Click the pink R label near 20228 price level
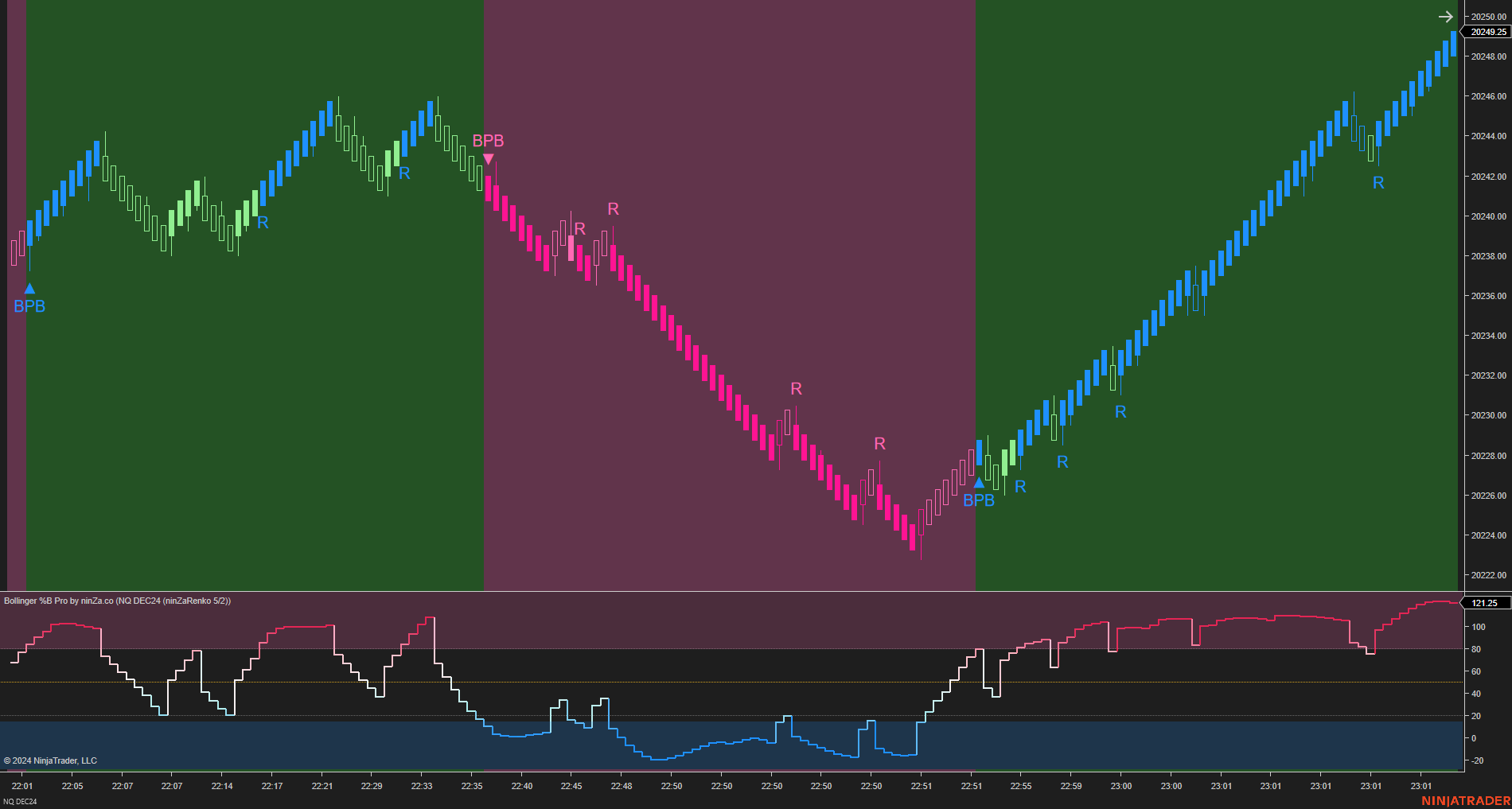The height and width of the screenshot is (809, 1512). pos(879,444)
